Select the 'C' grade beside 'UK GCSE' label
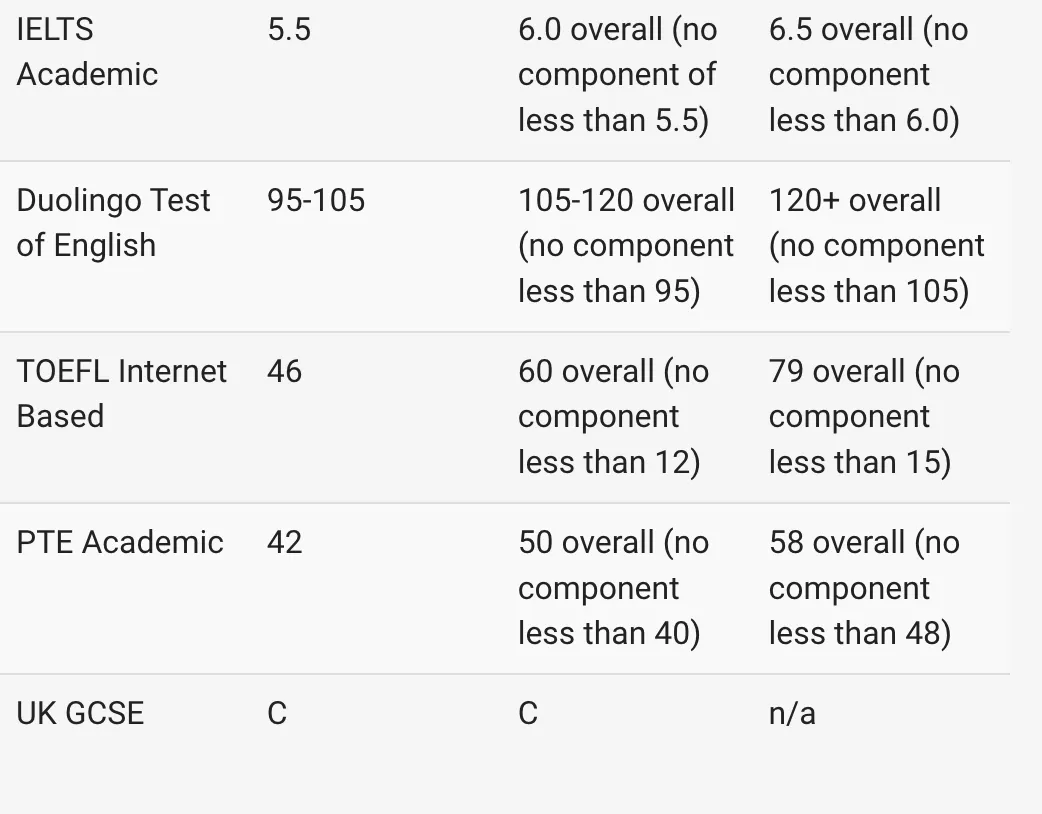This screenshot has height=814, width=1042. click(x=277, y=713)
